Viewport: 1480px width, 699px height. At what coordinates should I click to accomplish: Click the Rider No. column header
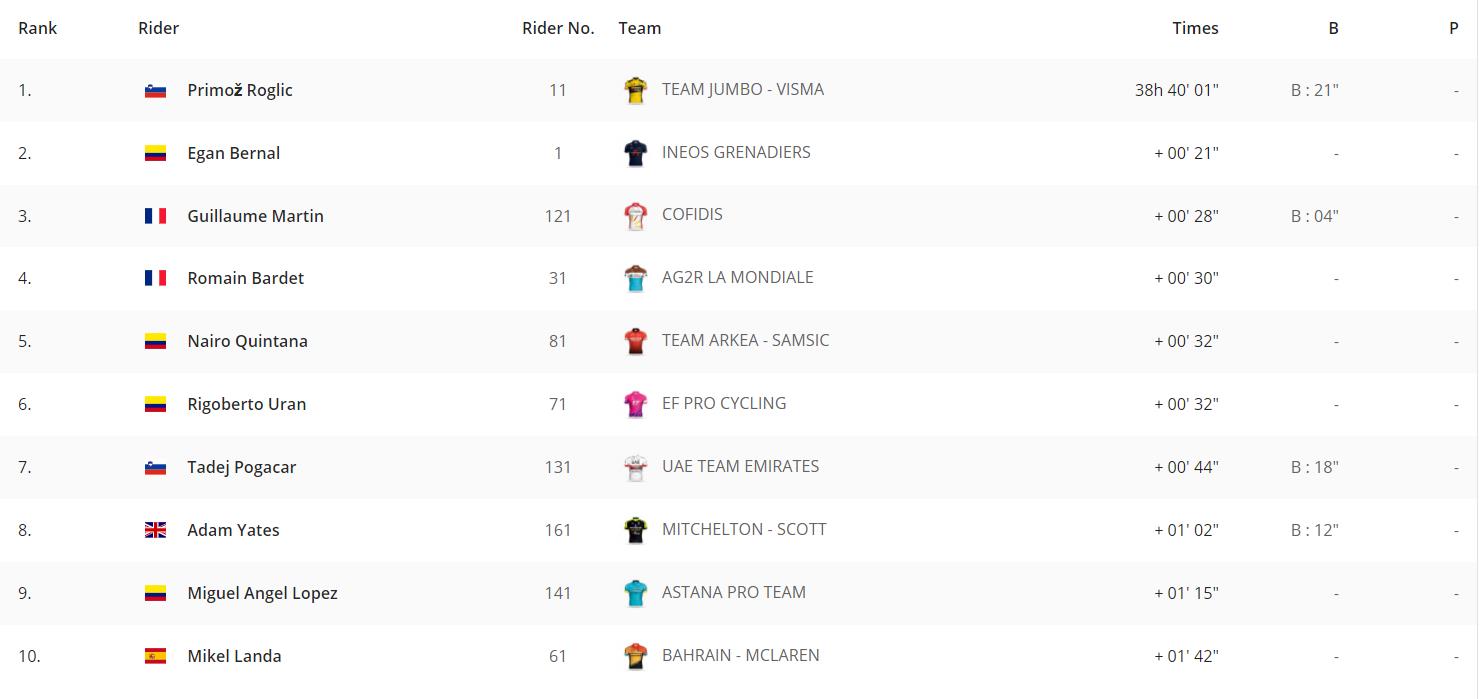558,28
